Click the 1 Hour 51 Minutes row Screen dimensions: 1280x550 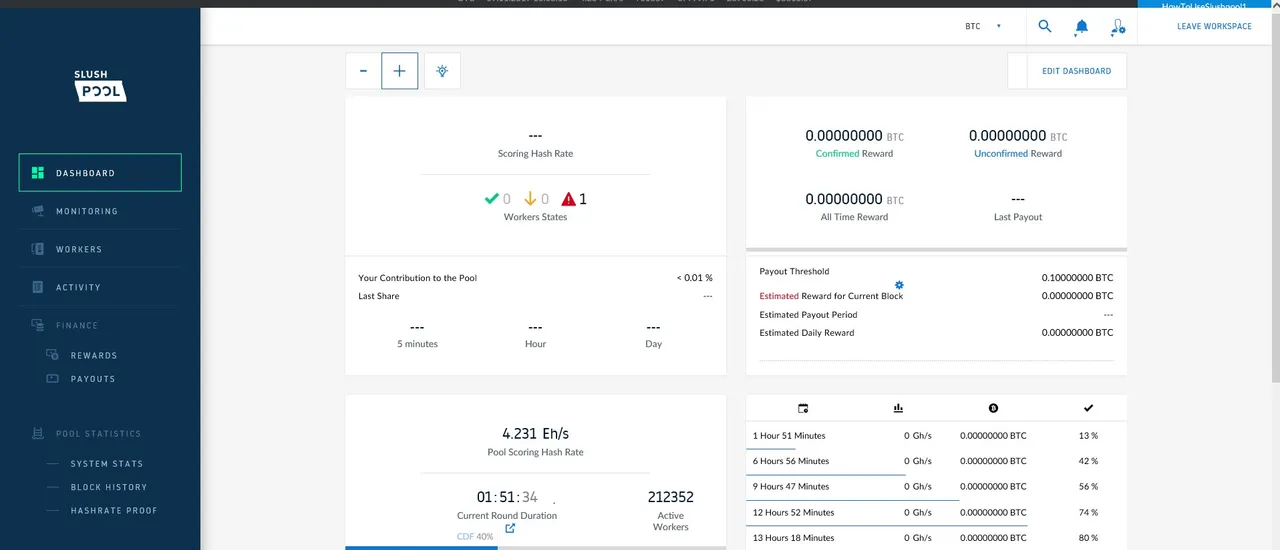point(936,436)
